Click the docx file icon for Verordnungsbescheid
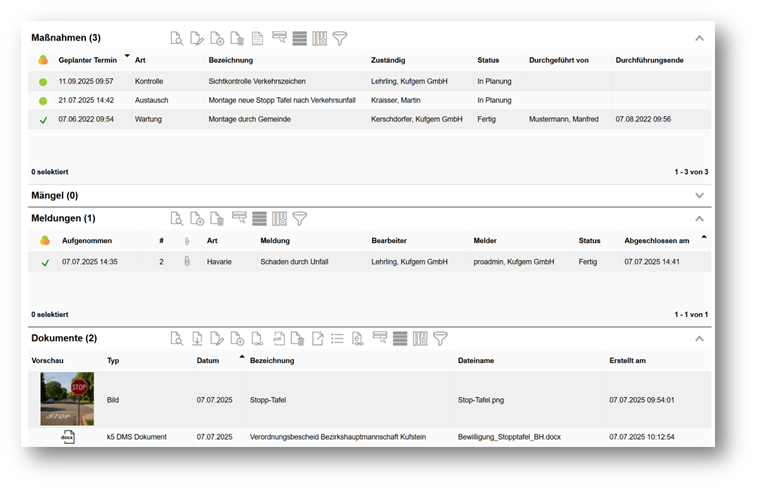Screen dimensions: 757x489 pyautogui.click(x=67, y=437)
